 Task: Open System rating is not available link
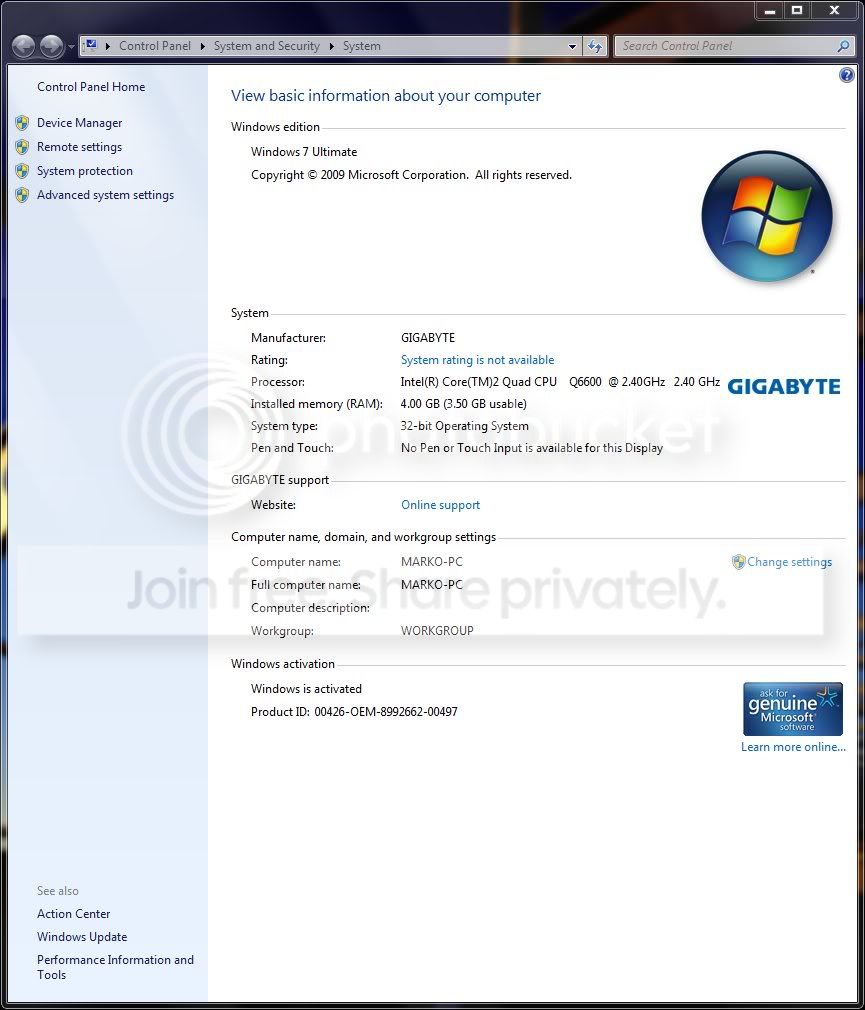pos(477,360)
